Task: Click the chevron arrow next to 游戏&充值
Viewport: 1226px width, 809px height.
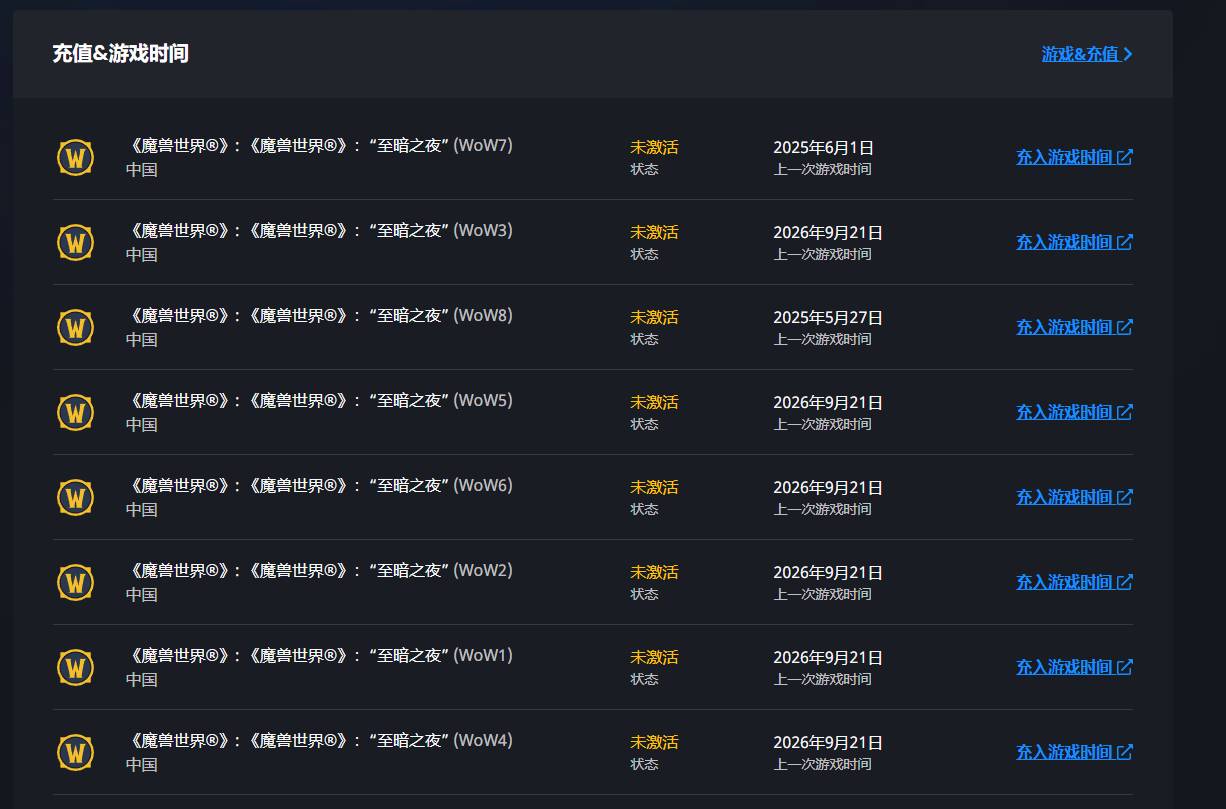Action: tap(1128, 54)
